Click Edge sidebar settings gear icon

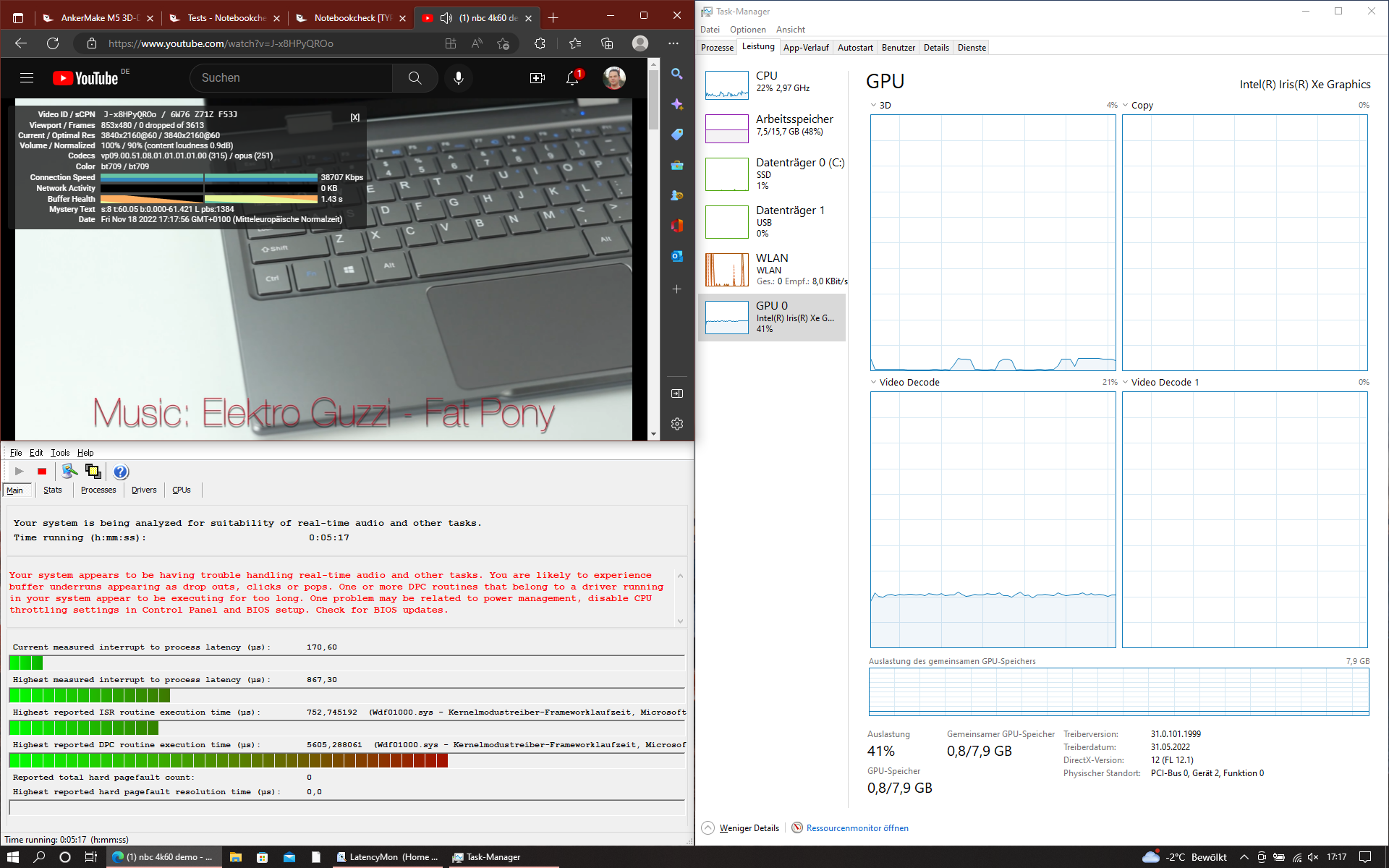tap(677, 424)
